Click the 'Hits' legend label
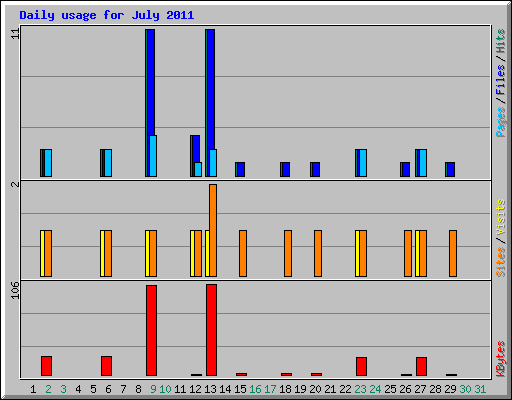The image size is (512, 400). [x=500, y=41]
